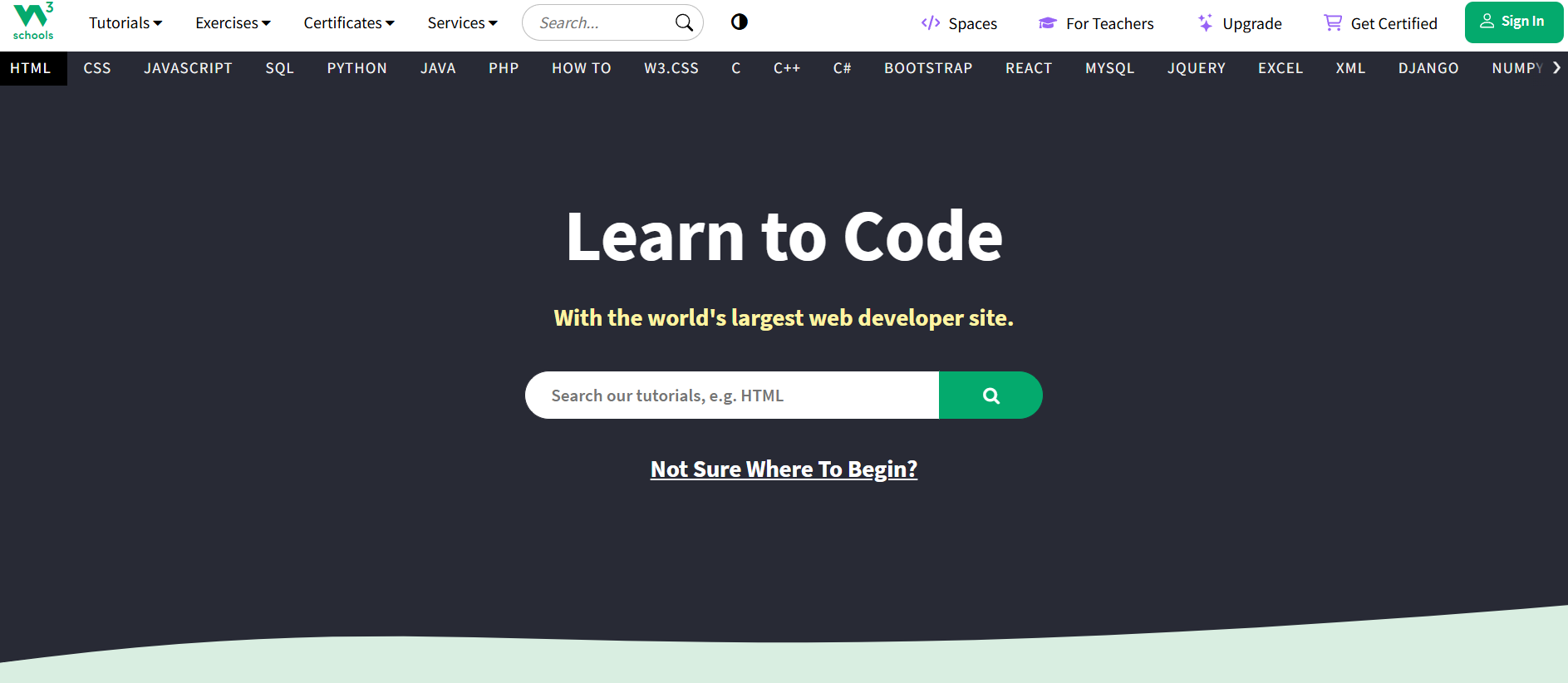The width and height of the screenshot is (1568, 683).
Task: Open the W3Schools logo home link
Action: [x=33, y=22]
